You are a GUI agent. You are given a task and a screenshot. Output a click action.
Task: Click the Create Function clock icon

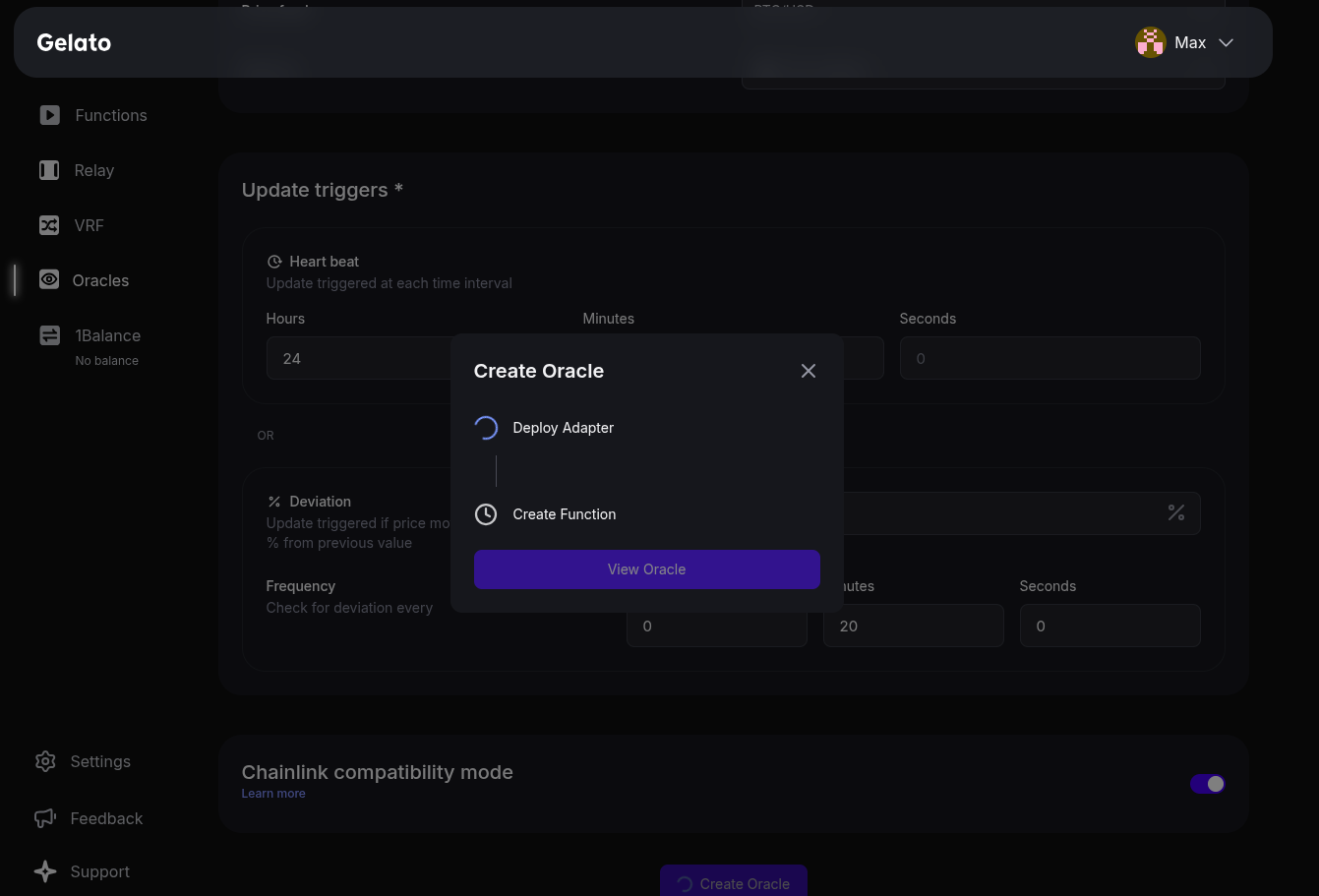(486, 514)
